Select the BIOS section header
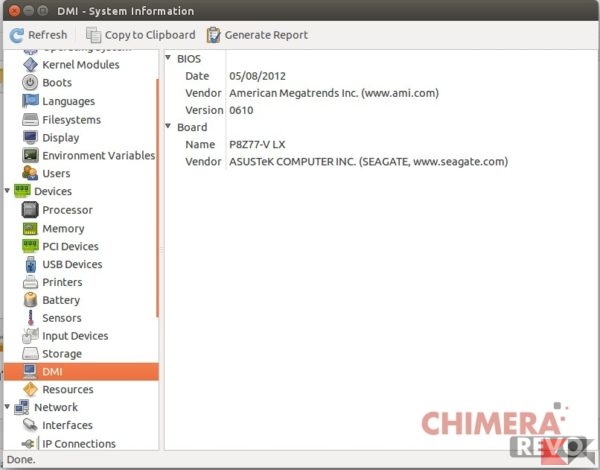 coord(189,59)
